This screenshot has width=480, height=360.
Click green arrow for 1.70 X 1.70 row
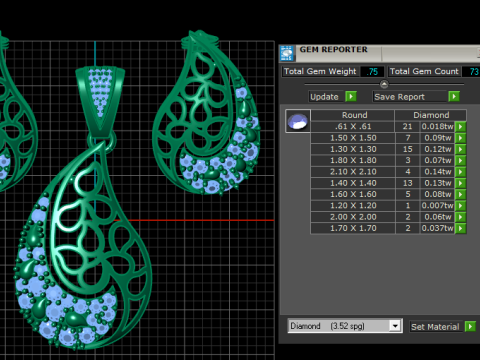click(x=461, y=228)
